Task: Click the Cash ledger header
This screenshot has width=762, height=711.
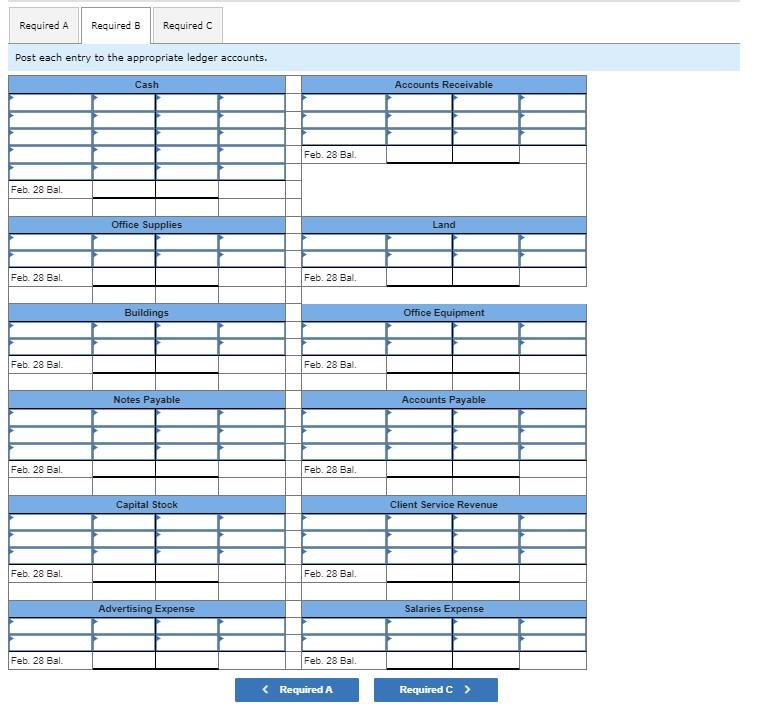Action: coord(147,85)
